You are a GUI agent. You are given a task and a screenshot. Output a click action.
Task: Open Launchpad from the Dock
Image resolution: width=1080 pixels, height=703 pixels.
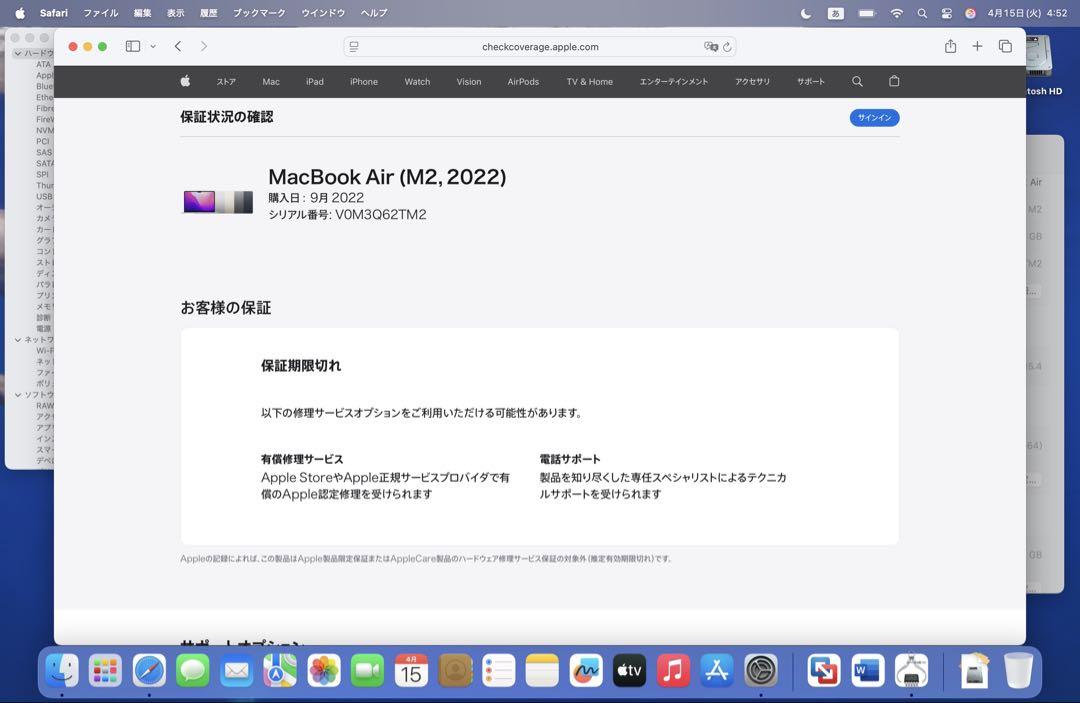click(105, 670)
